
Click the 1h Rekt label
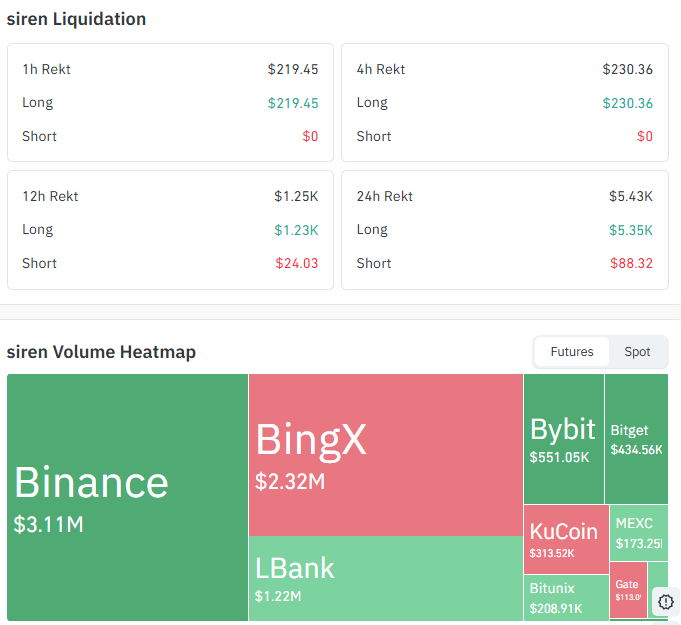(46, 69)
